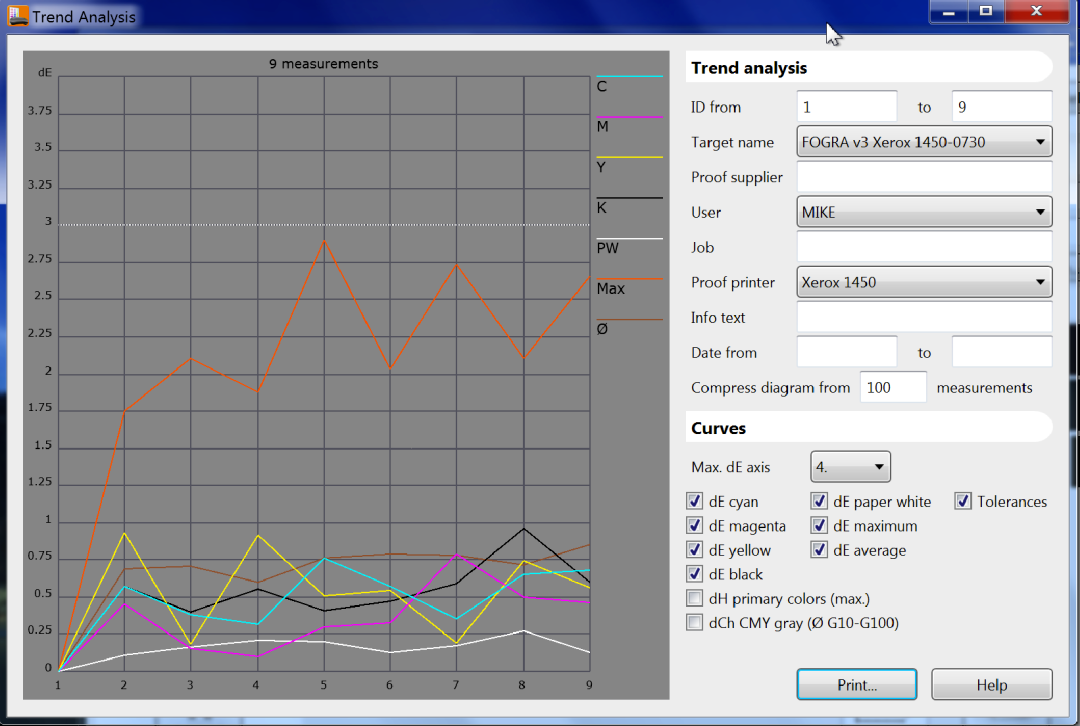Open Proof printer dropdown Xerox 1450
The height and width of the screenshot is (726, 1080).
coord(924,282)
